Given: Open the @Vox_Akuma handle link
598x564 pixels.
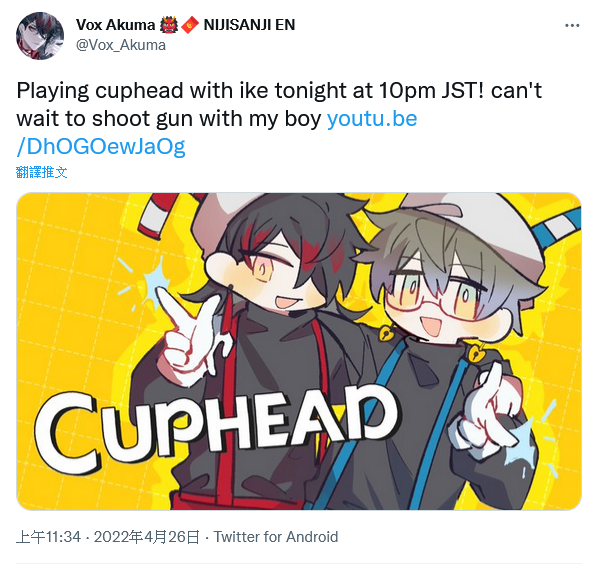Looking at the screenshot, I should tap(121, 45).
